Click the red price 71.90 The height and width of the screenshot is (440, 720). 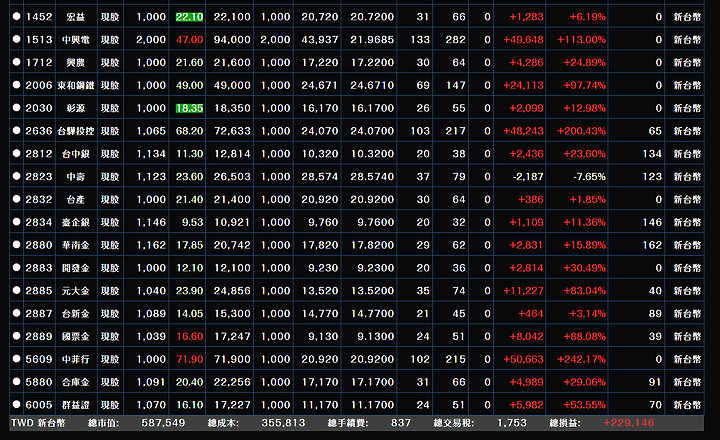tap(190, 359)
